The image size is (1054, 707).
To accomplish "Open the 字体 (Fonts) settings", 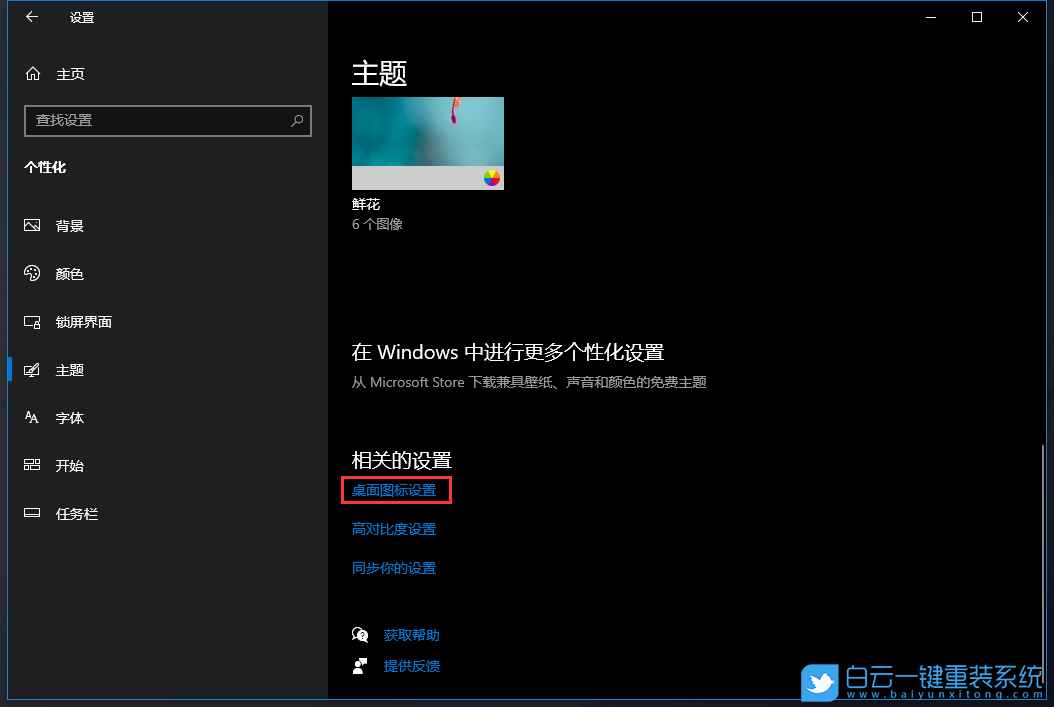I will (70, 417).
